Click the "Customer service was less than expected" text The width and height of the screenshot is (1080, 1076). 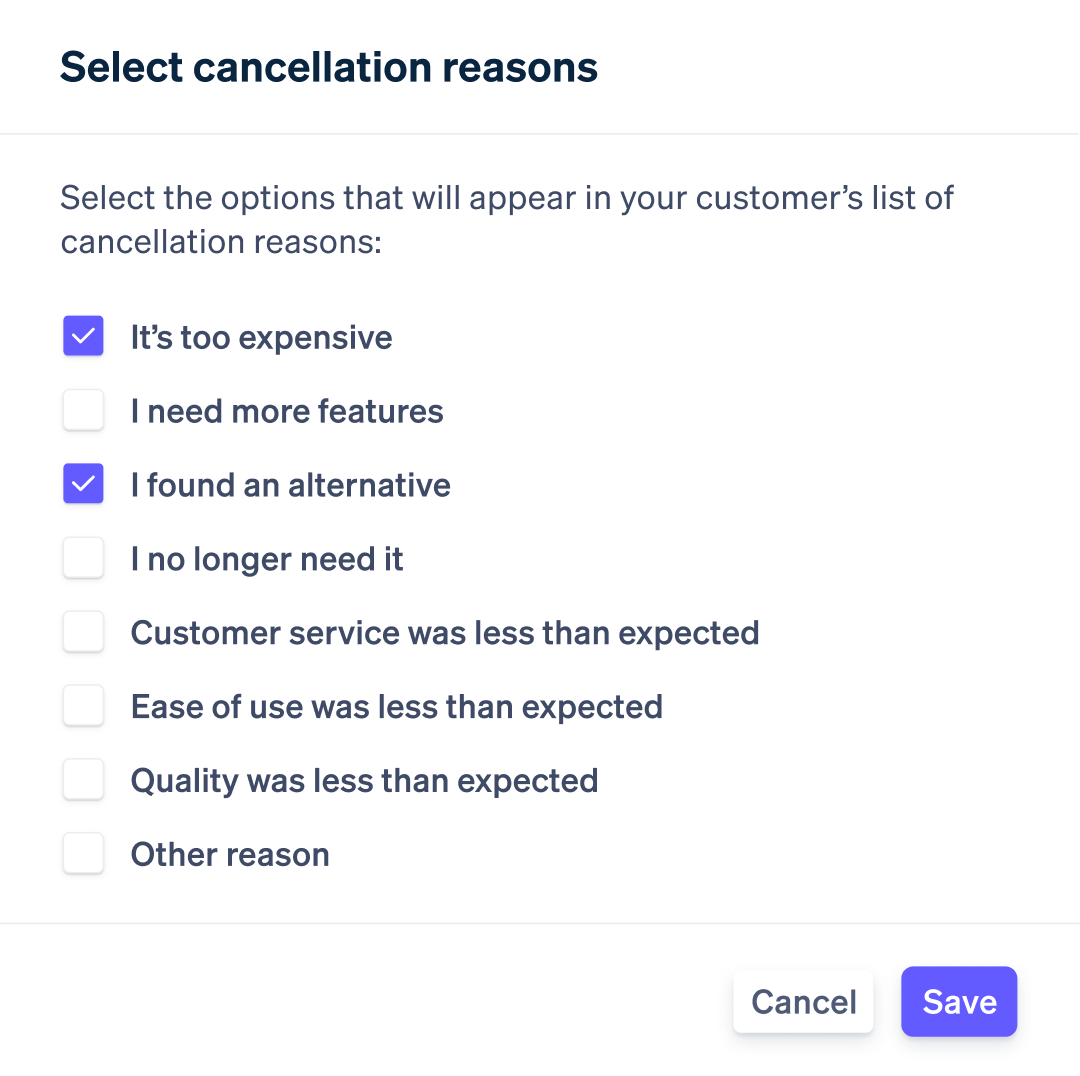[x=445, y=634]
